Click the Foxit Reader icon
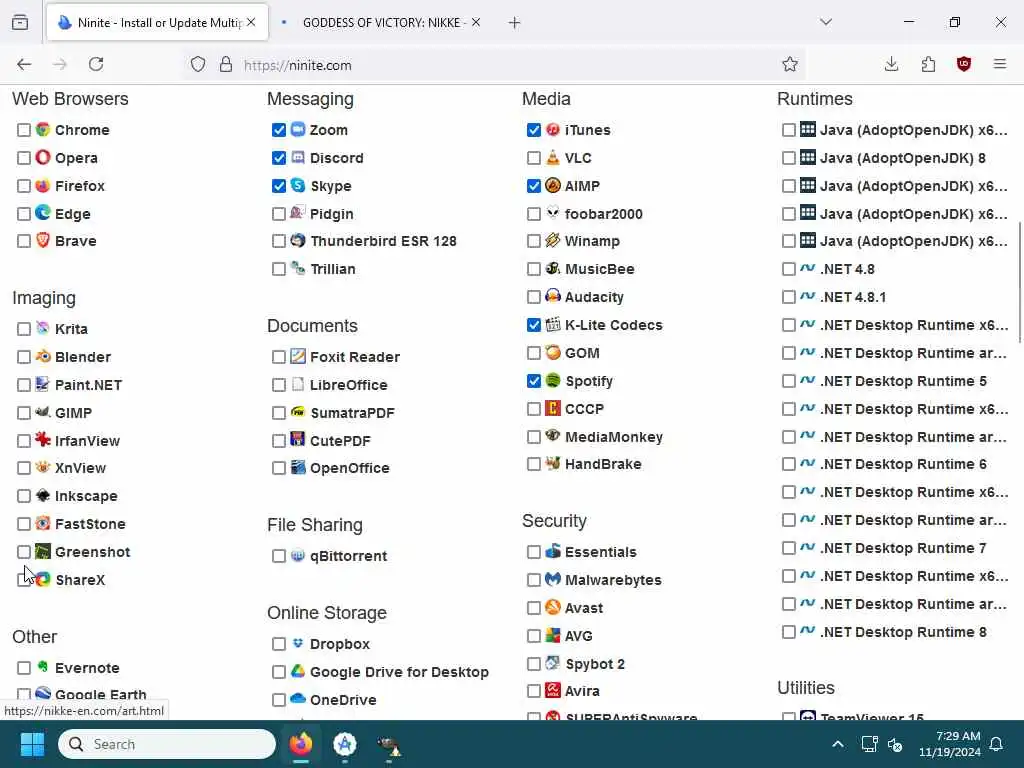 pos(298,356)
